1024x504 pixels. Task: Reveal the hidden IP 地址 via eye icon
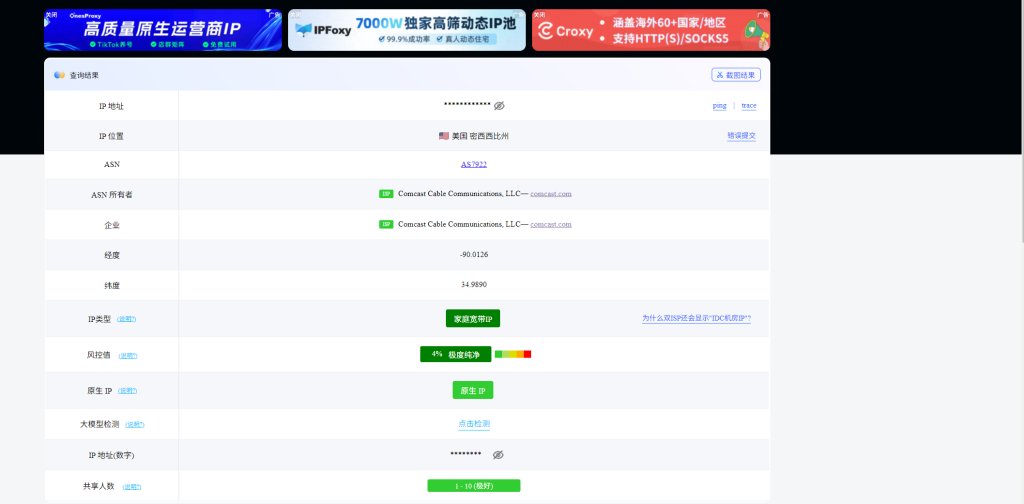click(x=499, y=105)
